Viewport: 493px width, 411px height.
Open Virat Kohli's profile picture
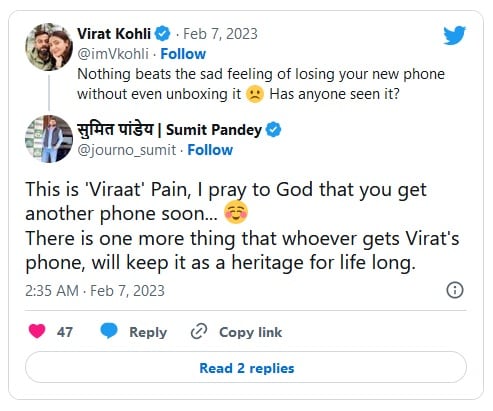49,47
